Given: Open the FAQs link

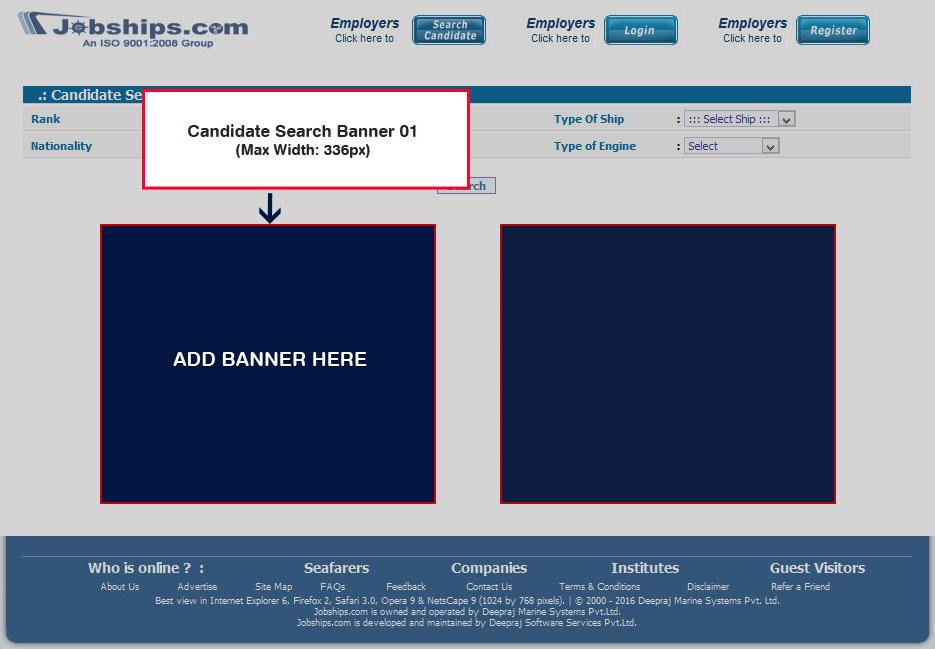Looking at the screenshot, I should (333, 587).
